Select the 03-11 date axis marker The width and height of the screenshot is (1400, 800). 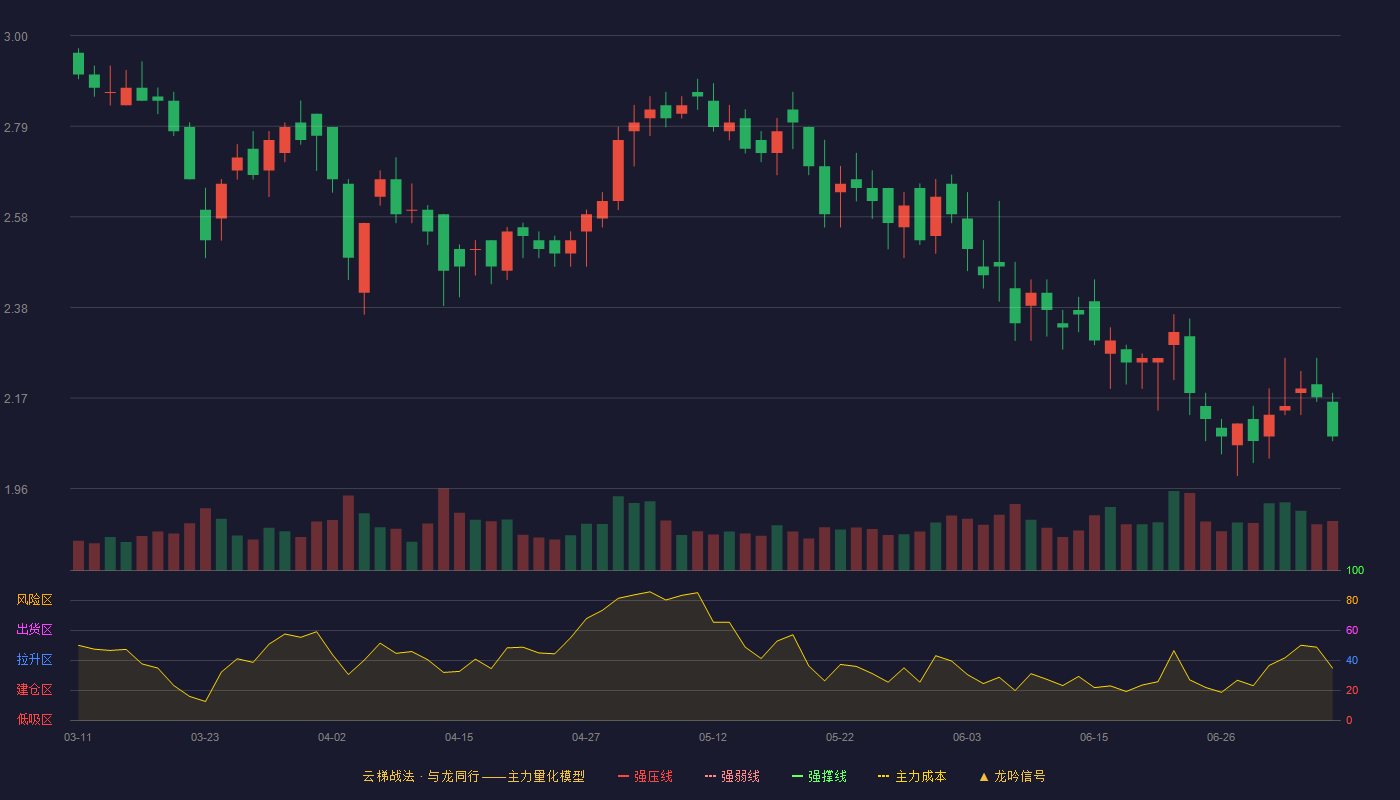pos(78,737)
